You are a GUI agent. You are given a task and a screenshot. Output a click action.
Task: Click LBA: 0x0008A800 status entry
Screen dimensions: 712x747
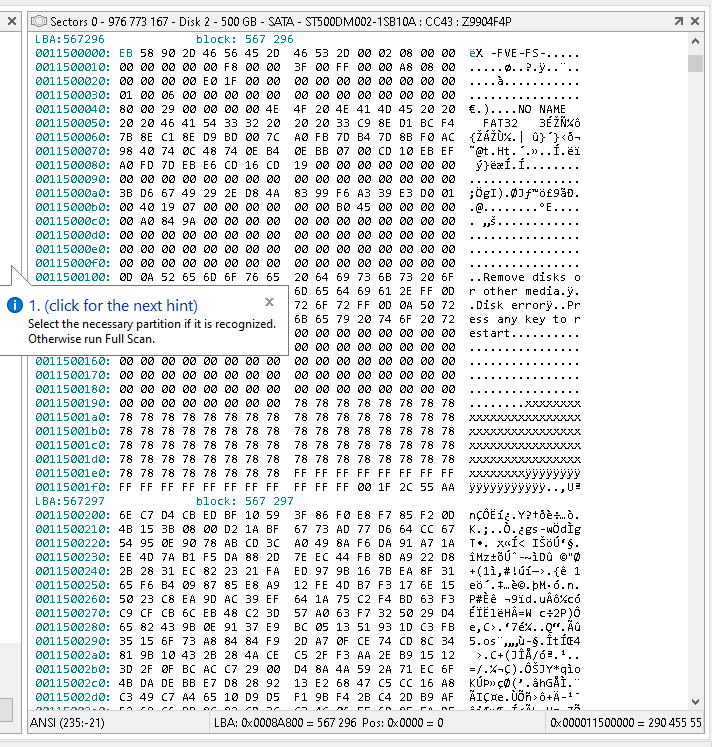tap(329, 723)
